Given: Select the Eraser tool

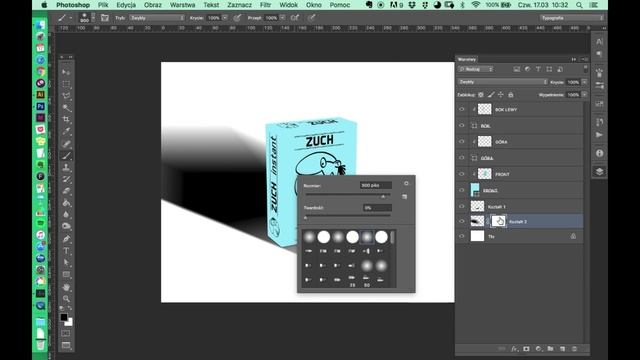Looking at the screenshot, I should pyautogui.click(x=66, y=191).
